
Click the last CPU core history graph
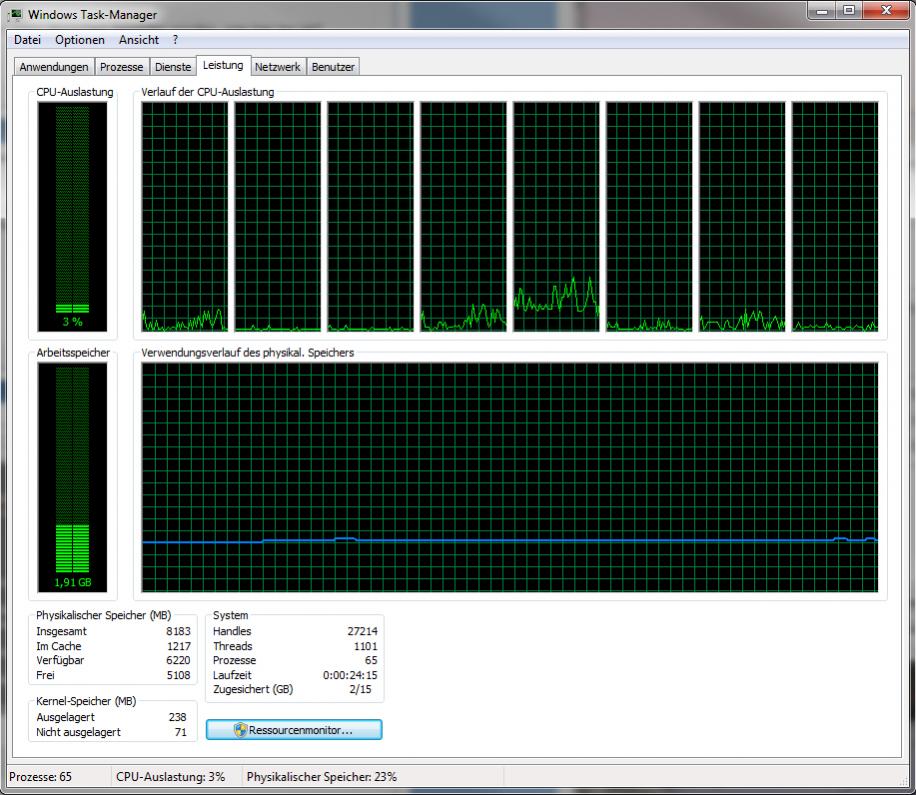pyautogui.click(x=835, y=217)
